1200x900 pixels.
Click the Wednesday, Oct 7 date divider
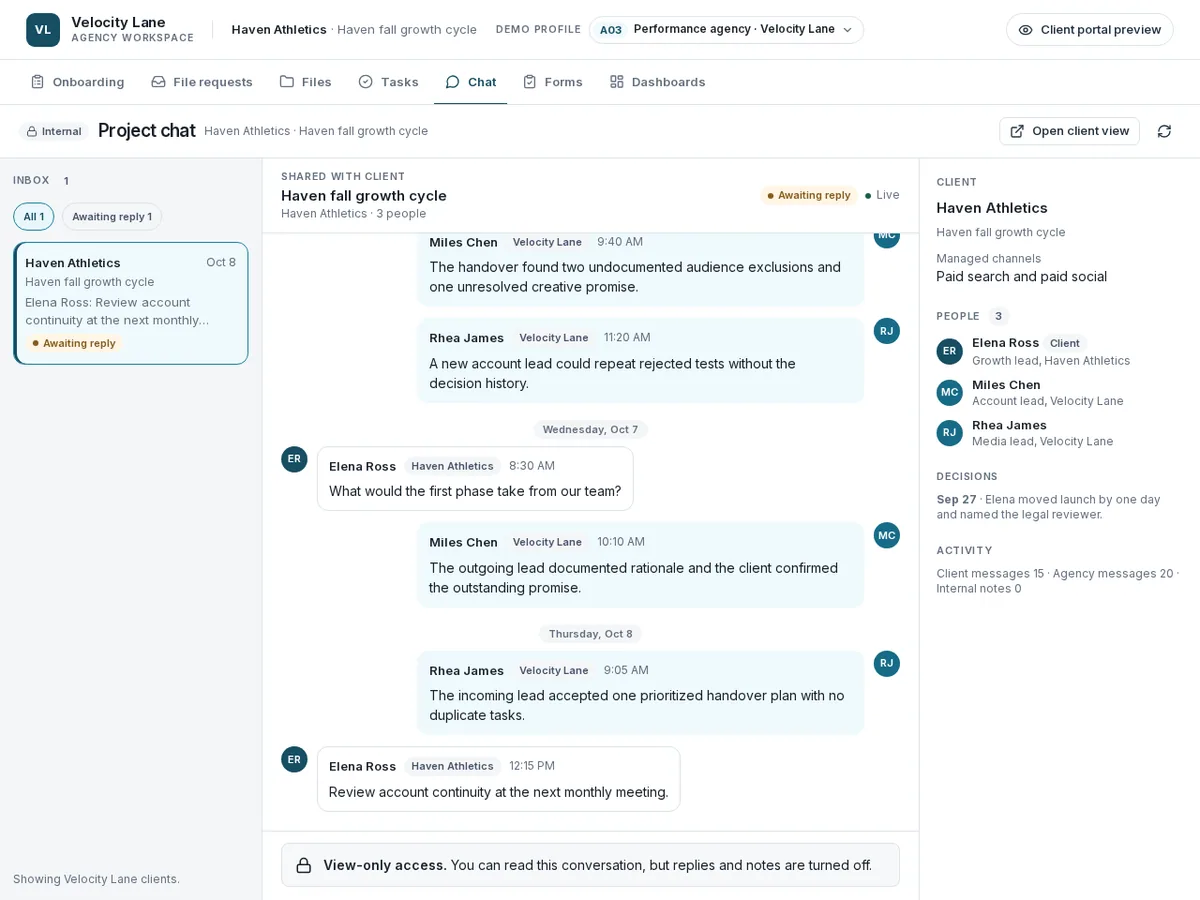point(590,429)
